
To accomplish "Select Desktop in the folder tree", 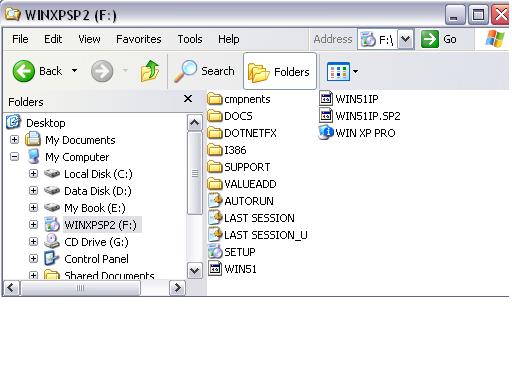I will pos(46,123).
